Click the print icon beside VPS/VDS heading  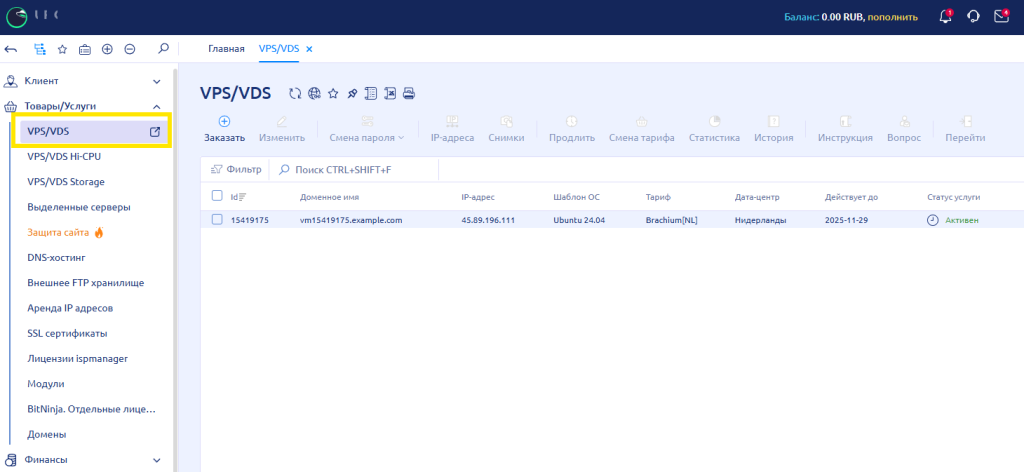(x=408, y=94)
